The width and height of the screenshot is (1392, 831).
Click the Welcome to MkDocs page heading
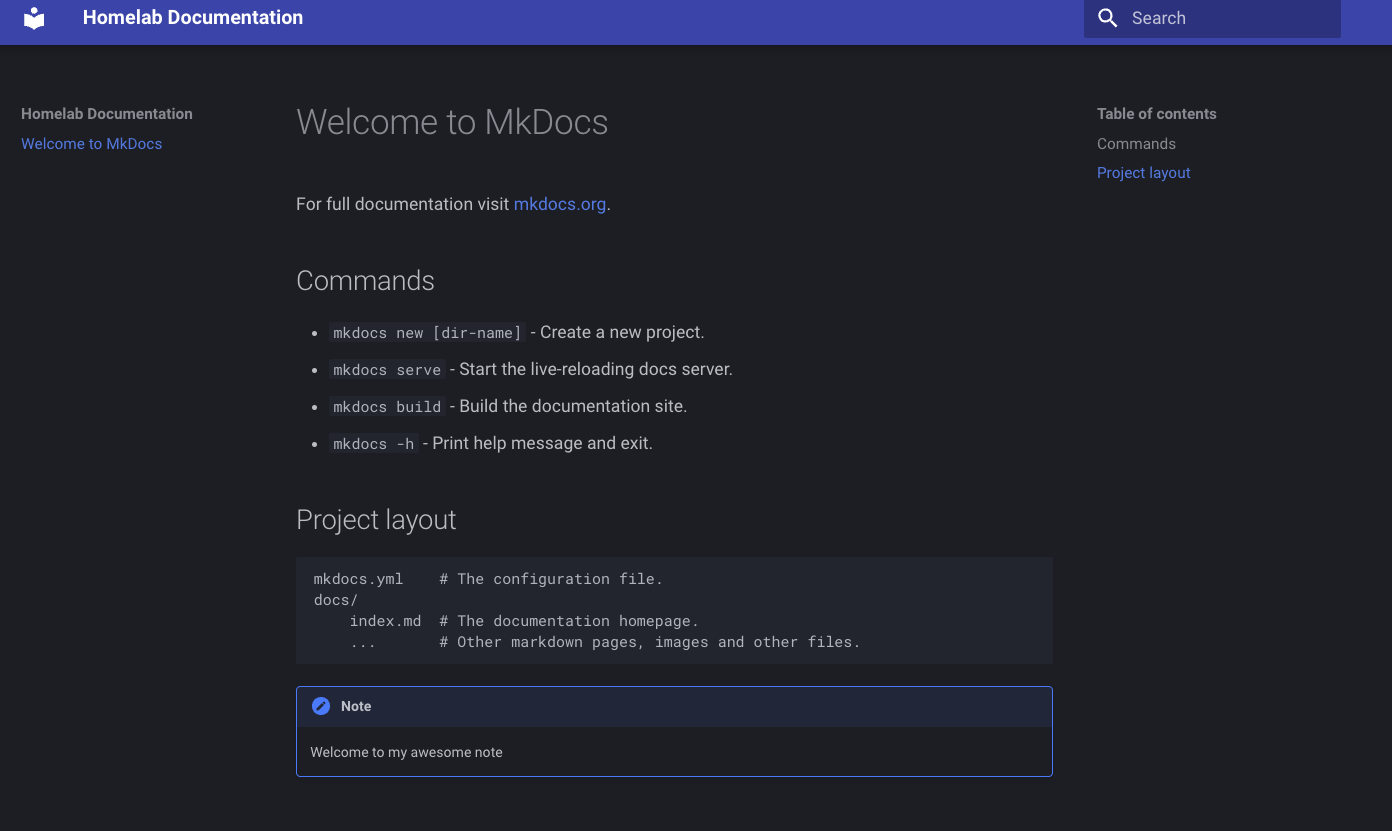pyautogui.click(x=452, y=122)
